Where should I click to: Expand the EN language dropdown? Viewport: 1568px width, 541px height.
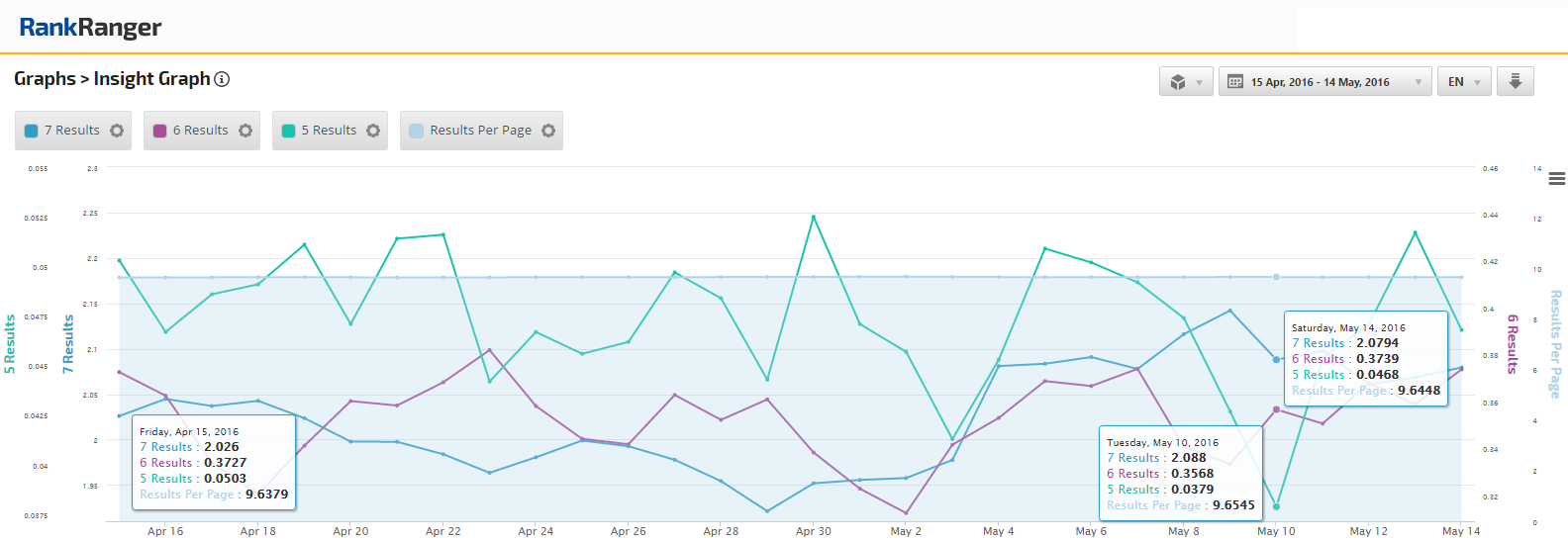[x=1464, y=82]
